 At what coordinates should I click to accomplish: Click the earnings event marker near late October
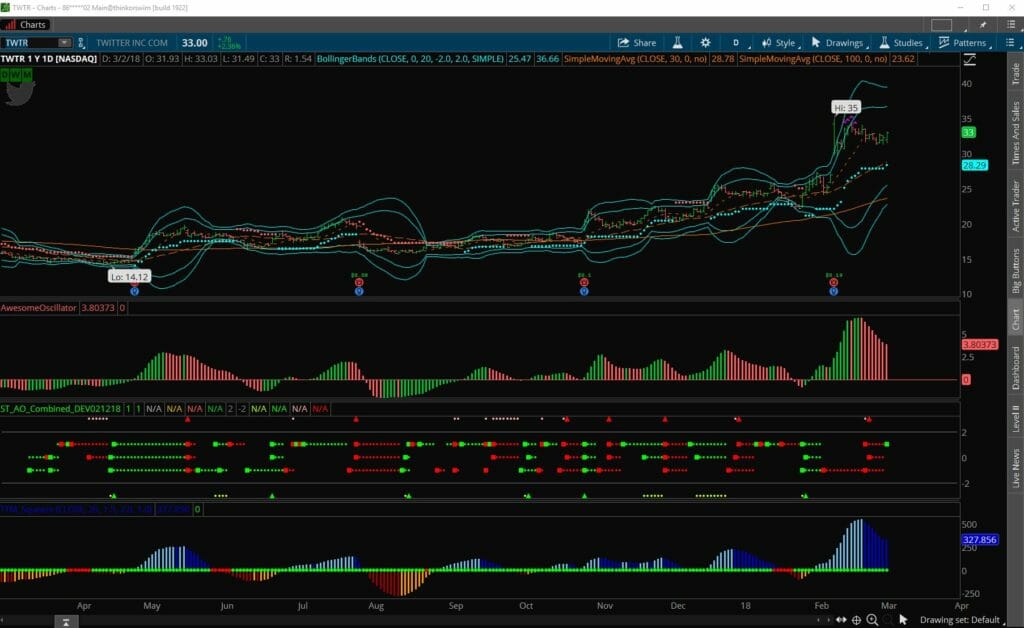[584, 283]
